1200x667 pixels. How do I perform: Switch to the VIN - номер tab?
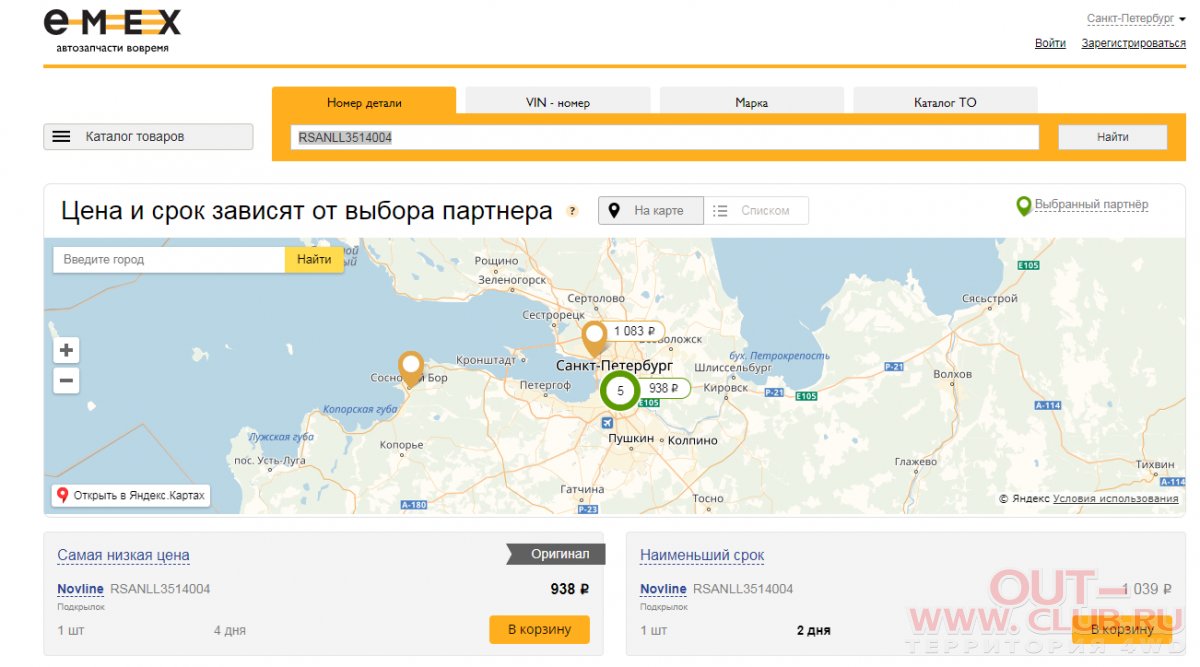point(558,102)
